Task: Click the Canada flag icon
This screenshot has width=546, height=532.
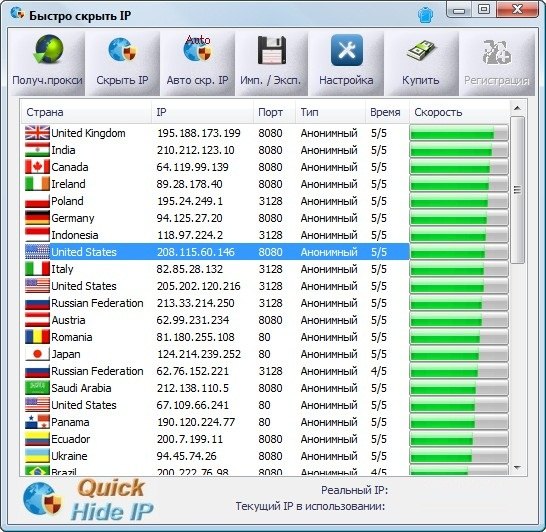Action: [37, 167]
